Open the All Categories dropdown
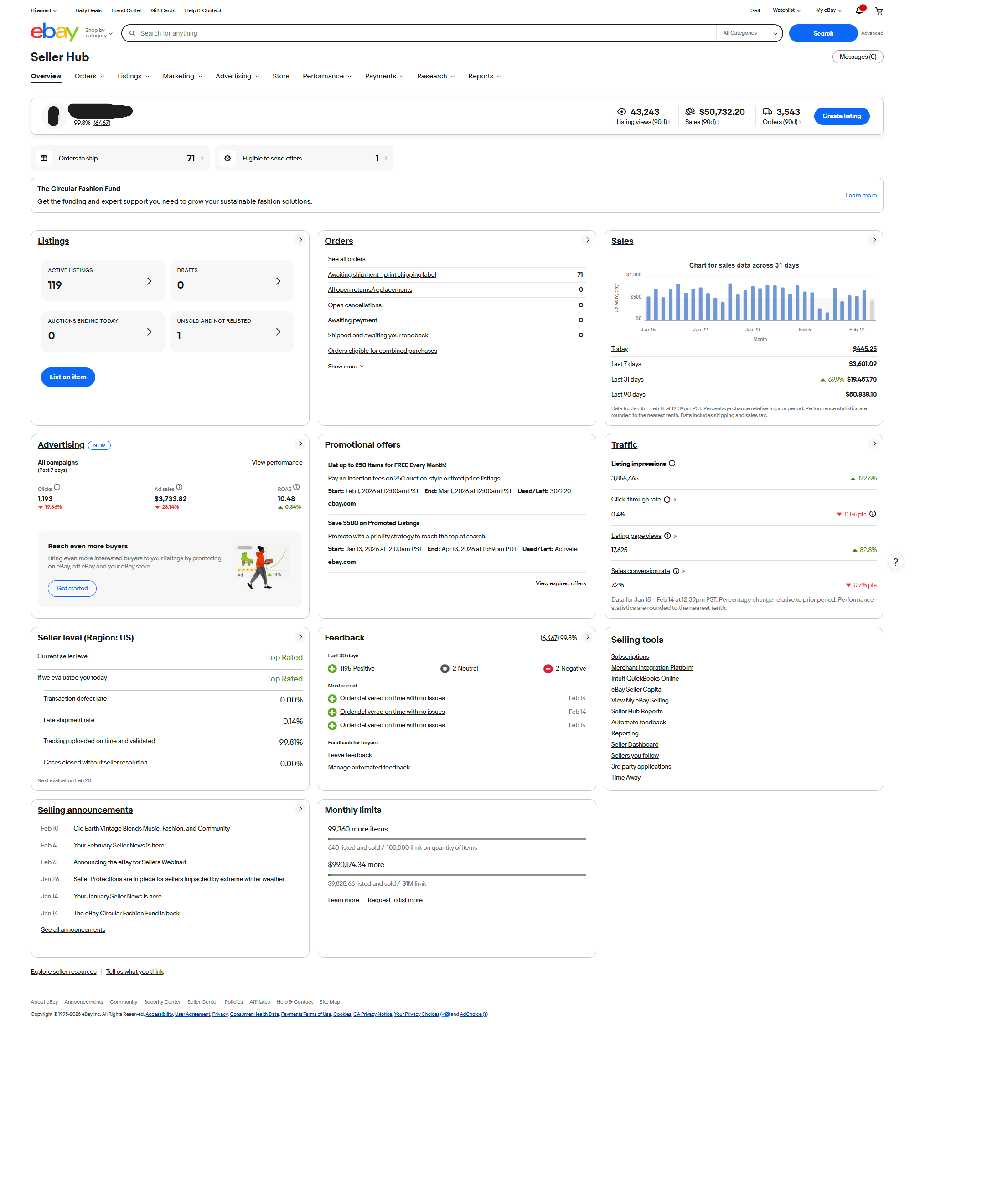 [x=748, y=33]
